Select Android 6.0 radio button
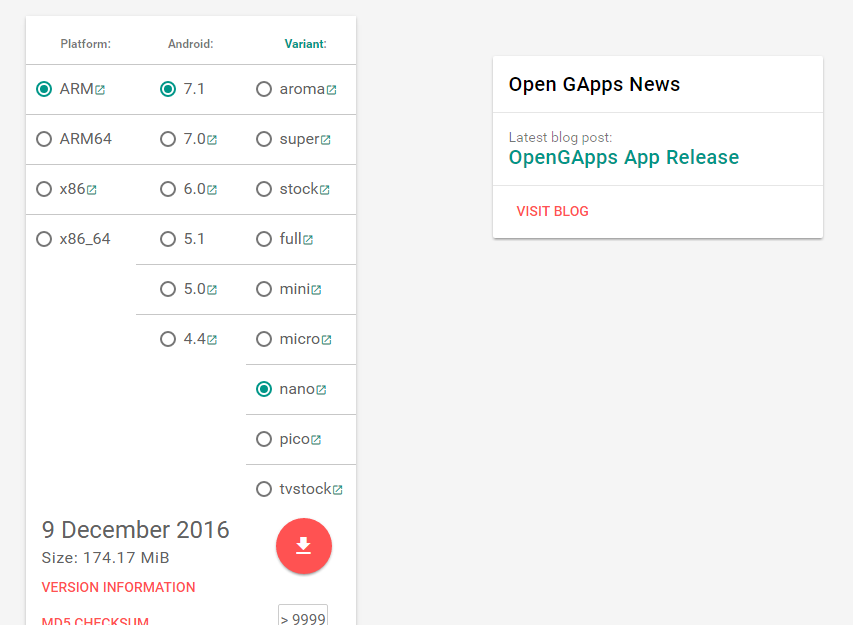 (168, 189)
